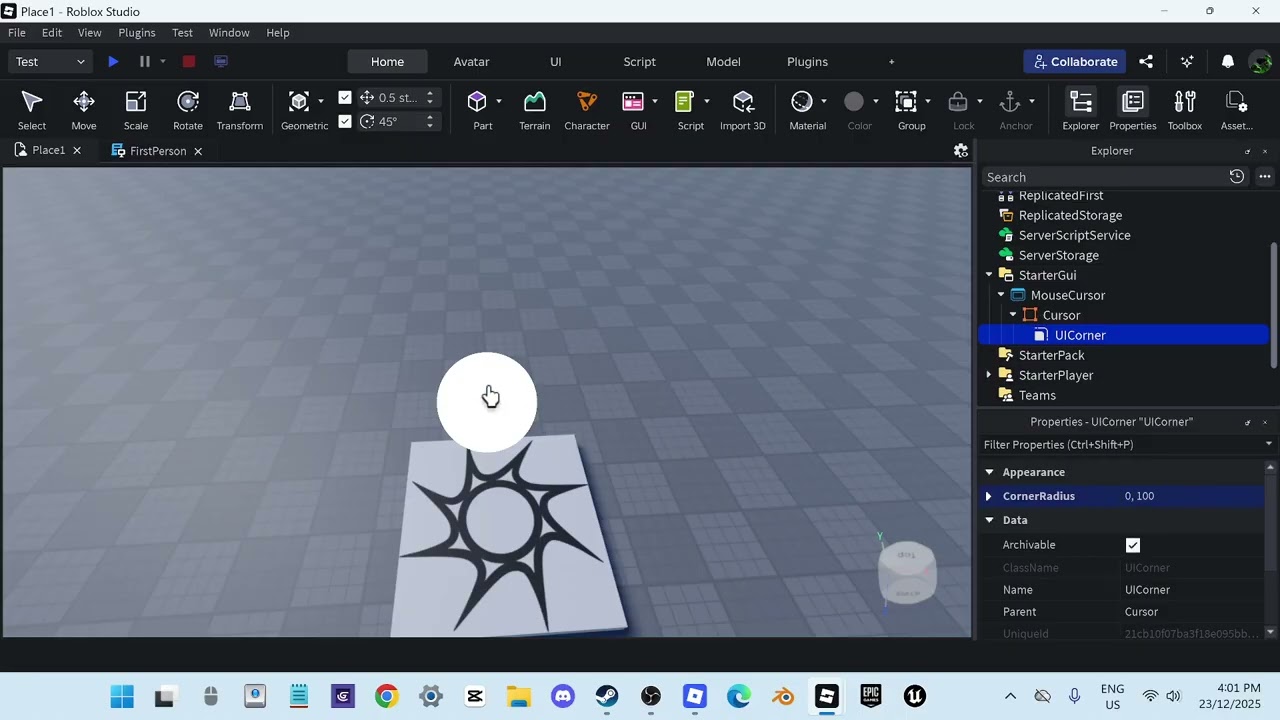Click the Collaborate button
Viewport: 1280px width, 720px height.
tap(1075, 62)
